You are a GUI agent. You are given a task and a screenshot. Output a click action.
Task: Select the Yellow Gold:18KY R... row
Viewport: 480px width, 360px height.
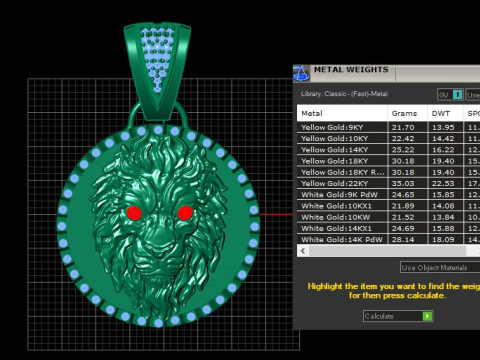click(x=388, y=172)
